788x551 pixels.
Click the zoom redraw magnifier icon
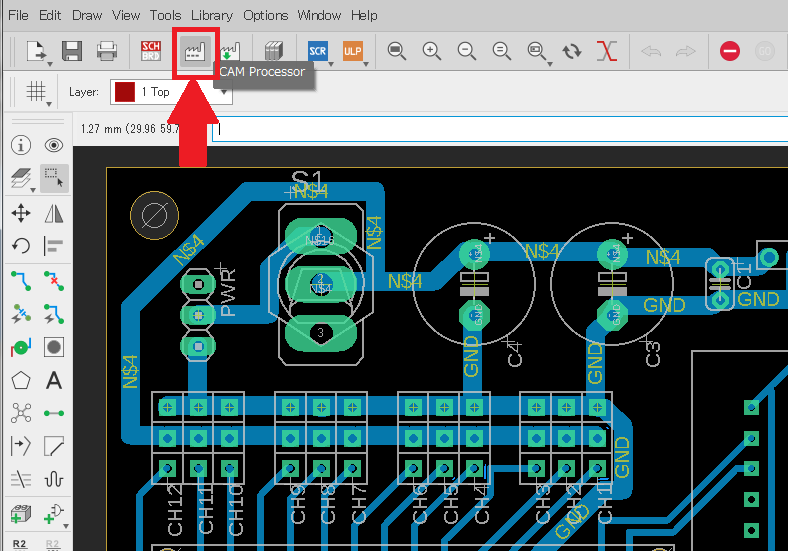click(502, 51)
